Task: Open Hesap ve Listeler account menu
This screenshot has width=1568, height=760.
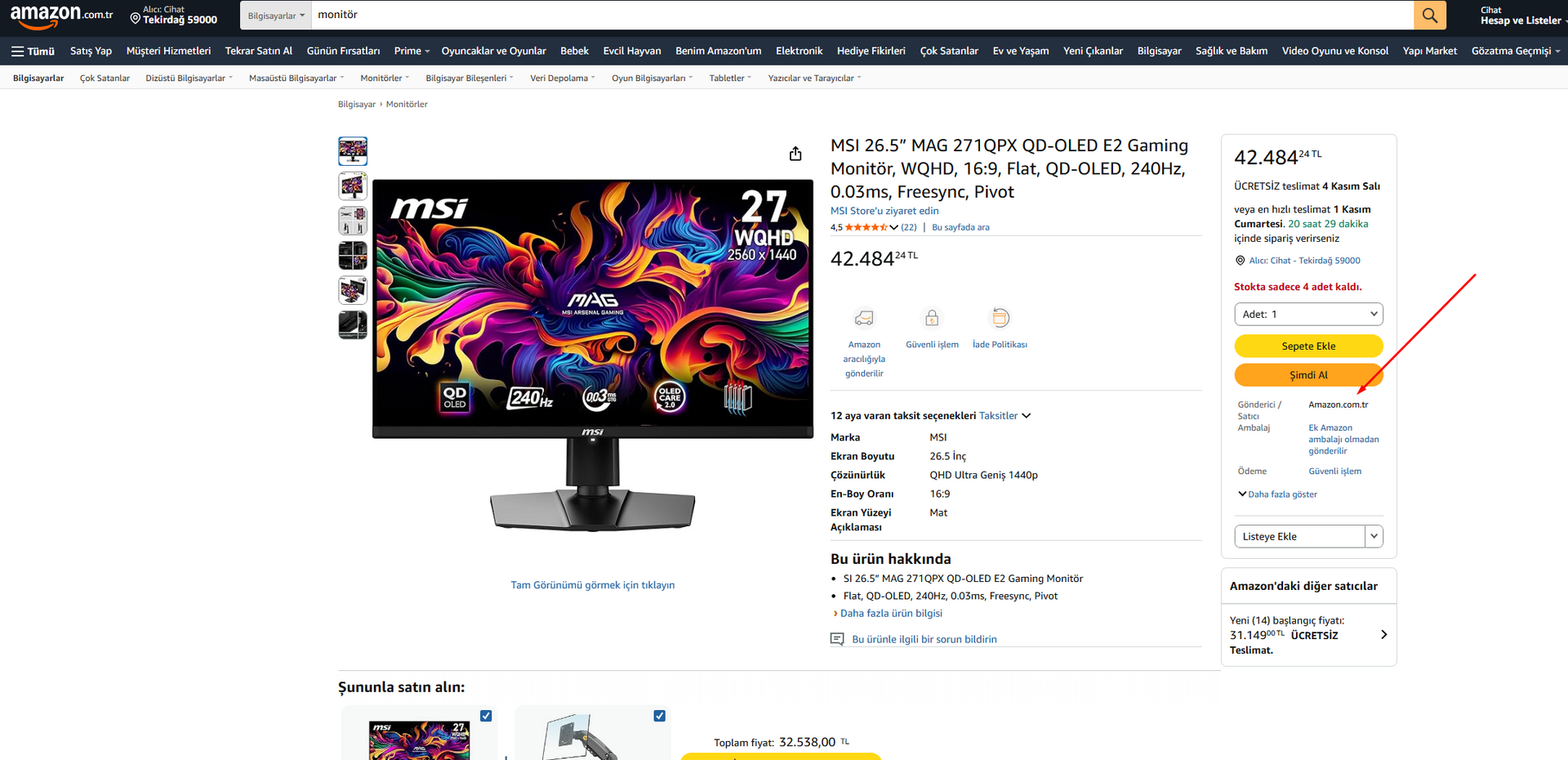Action: click(1521, 16)
